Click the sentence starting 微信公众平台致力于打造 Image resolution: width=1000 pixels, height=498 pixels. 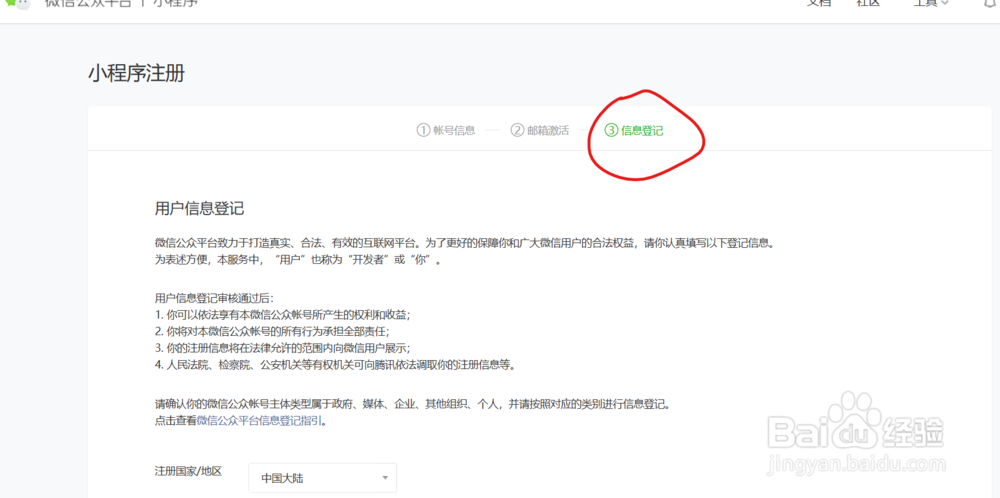pos(467,243)
